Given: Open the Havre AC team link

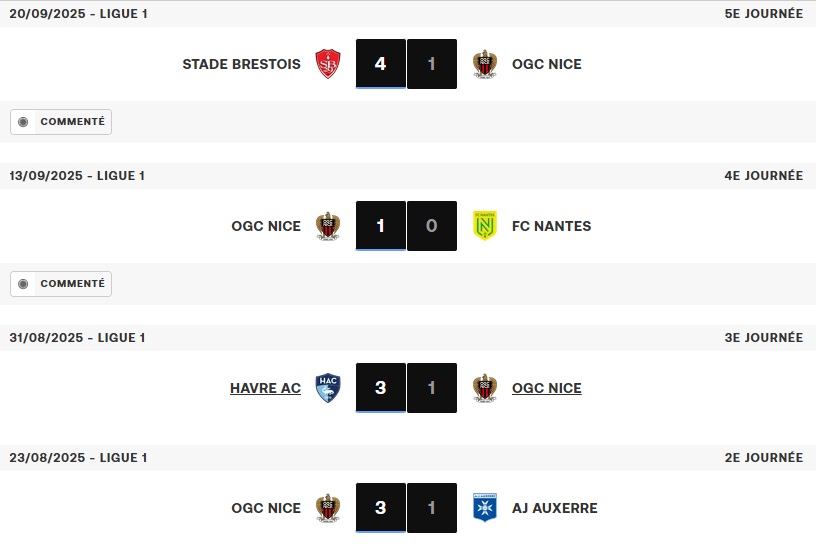Looking at the screenshot, I should [x=265, y=388].
